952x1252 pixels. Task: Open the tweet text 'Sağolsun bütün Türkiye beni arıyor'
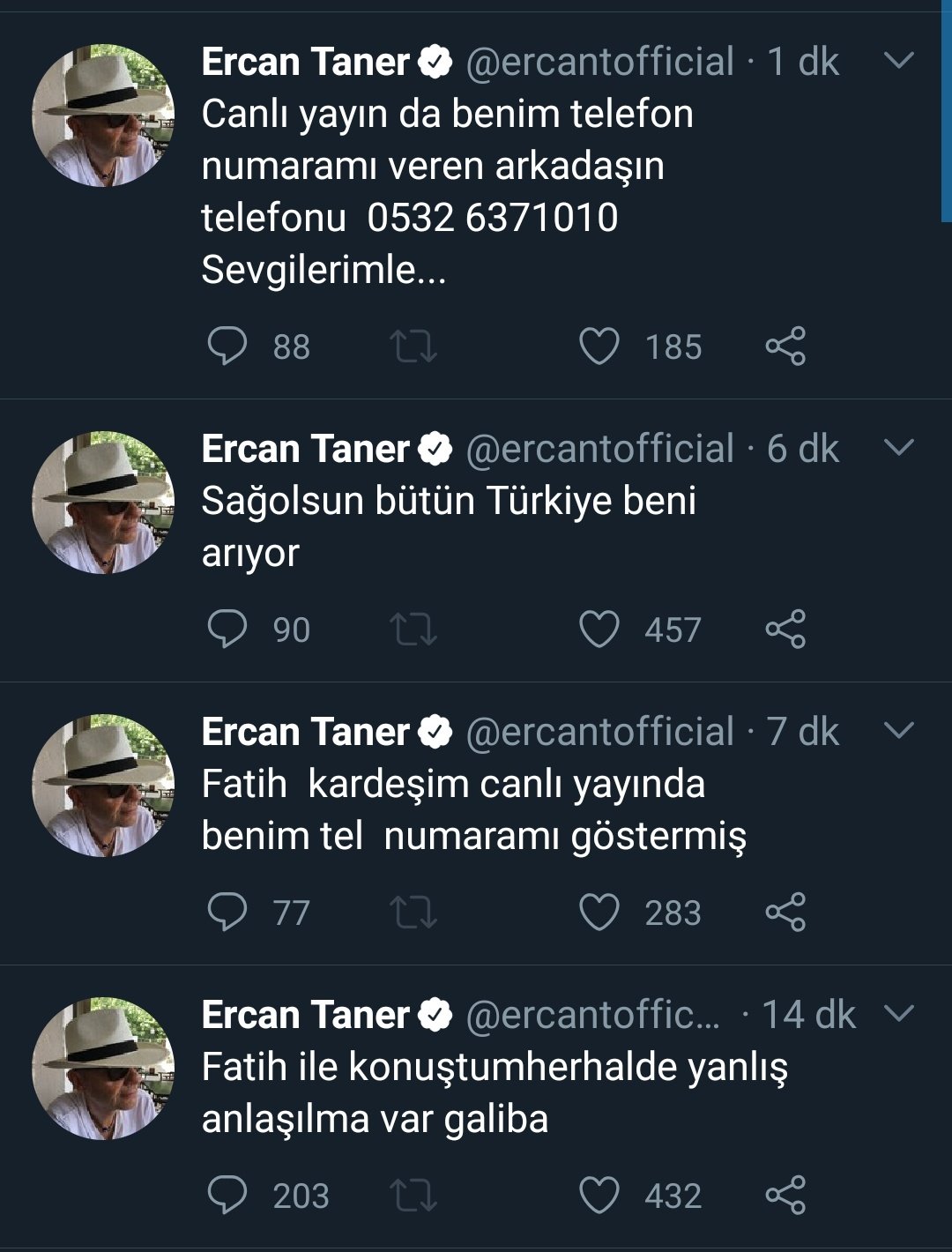click(x=448, y=526)
